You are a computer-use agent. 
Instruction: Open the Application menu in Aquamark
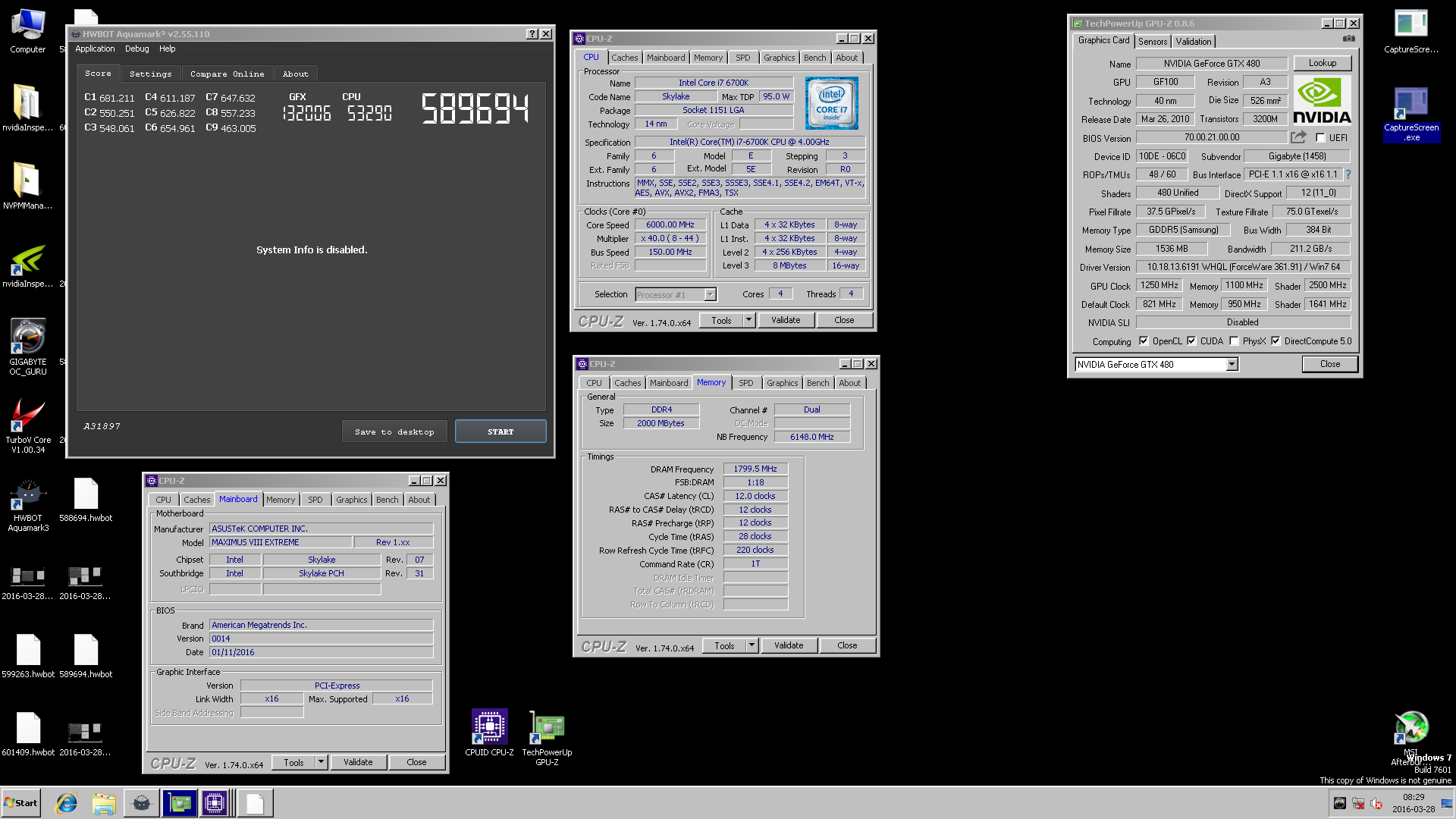[x=95, y=49]
